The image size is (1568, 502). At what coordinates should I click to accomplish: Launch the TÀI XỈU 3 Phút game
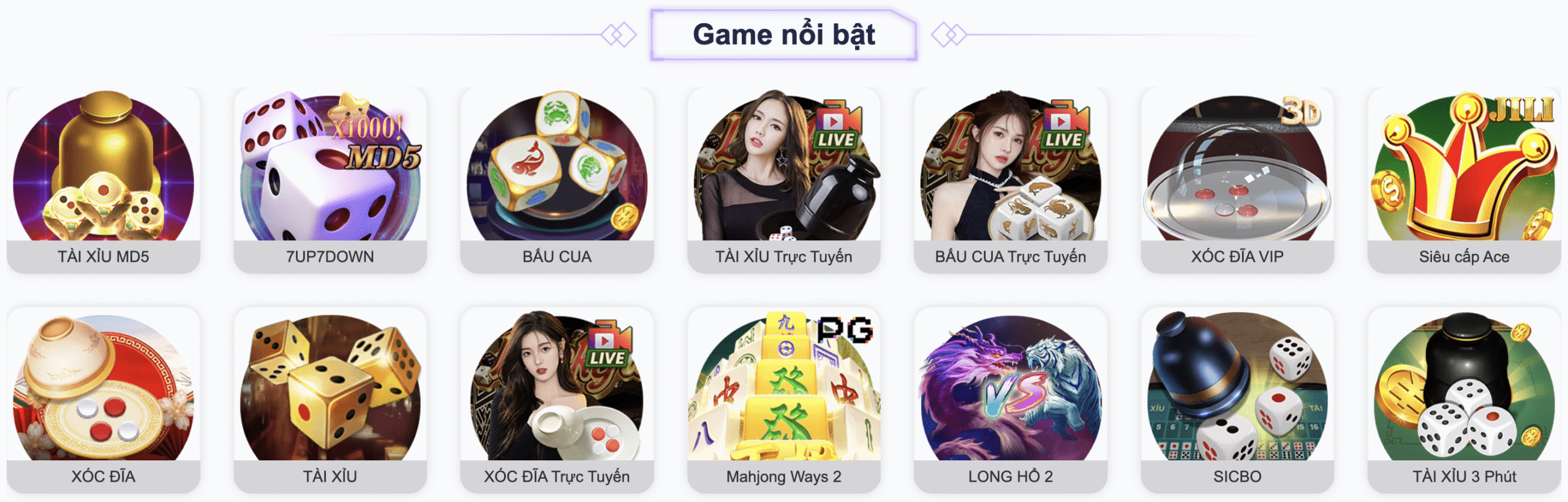pyautogui.click(x=1464, y=385)
